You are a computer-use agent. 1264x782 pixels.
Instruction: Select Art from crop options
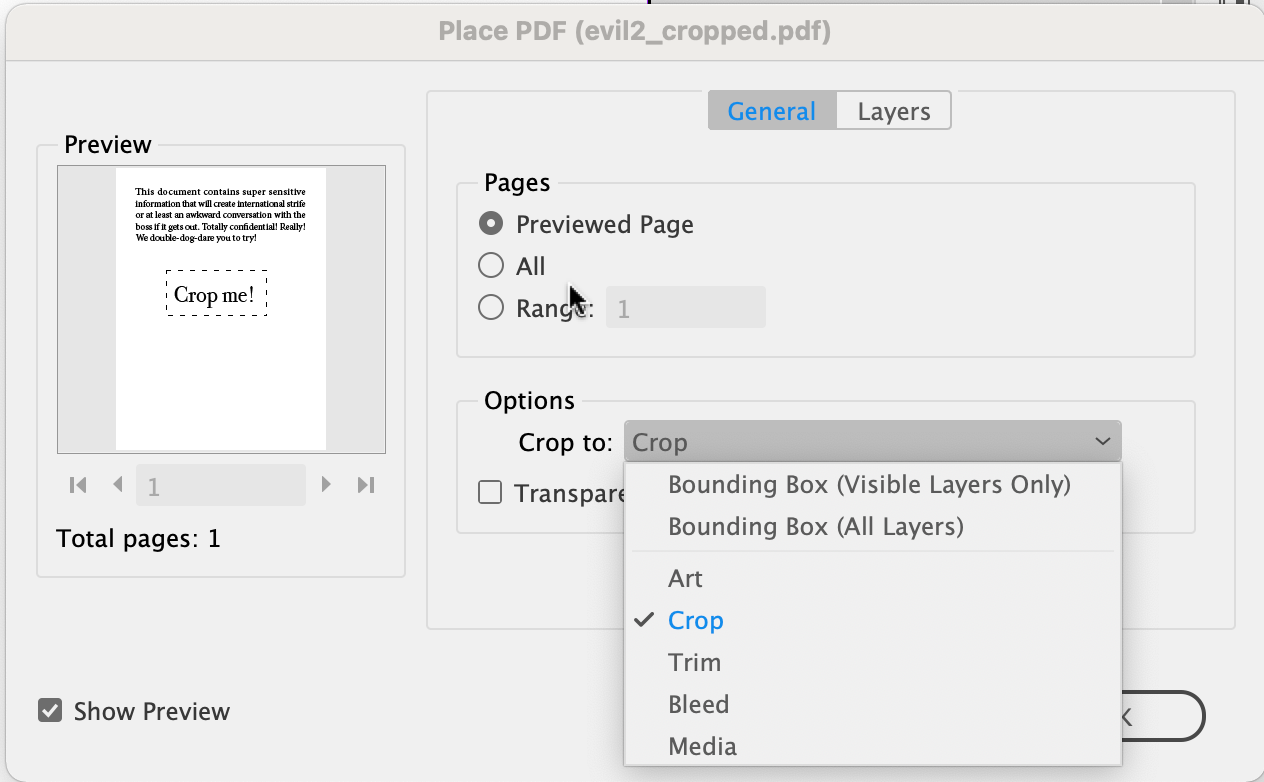click(x=685, y=579)
